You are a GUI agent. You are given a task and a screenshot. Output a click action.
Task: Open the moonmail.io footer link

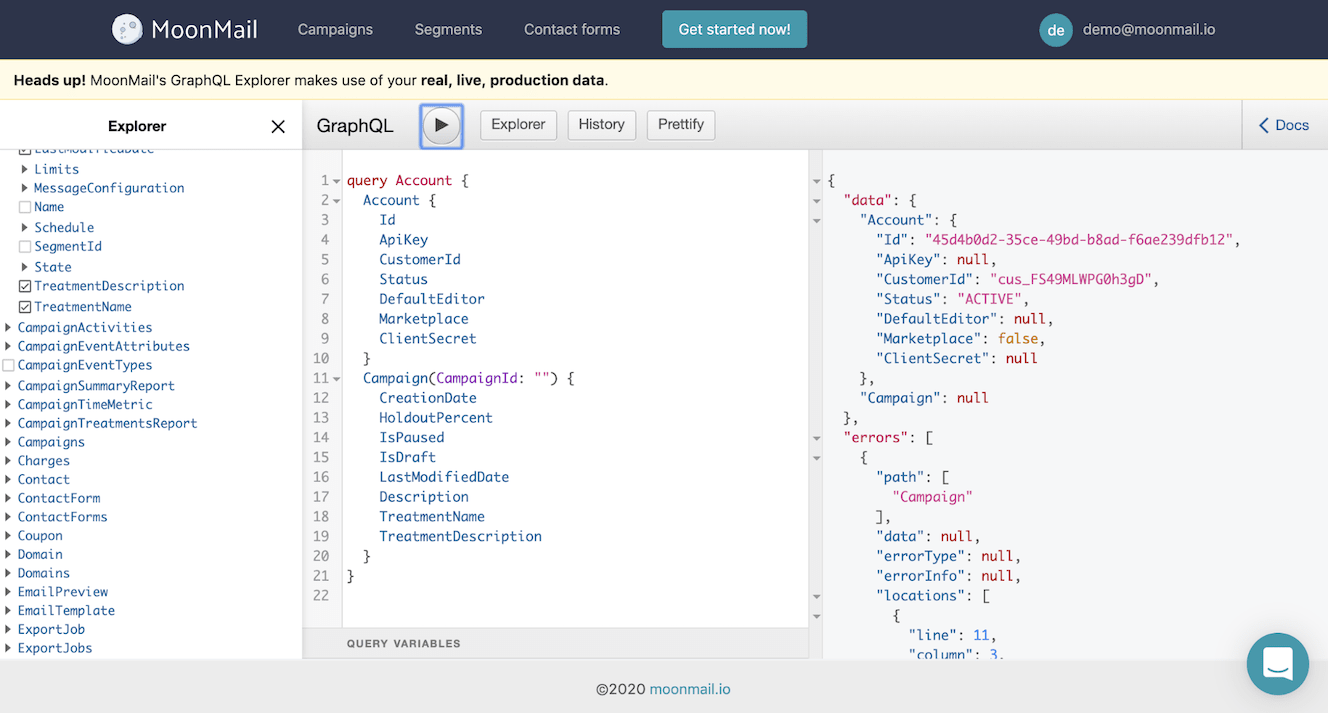point(690,689)
